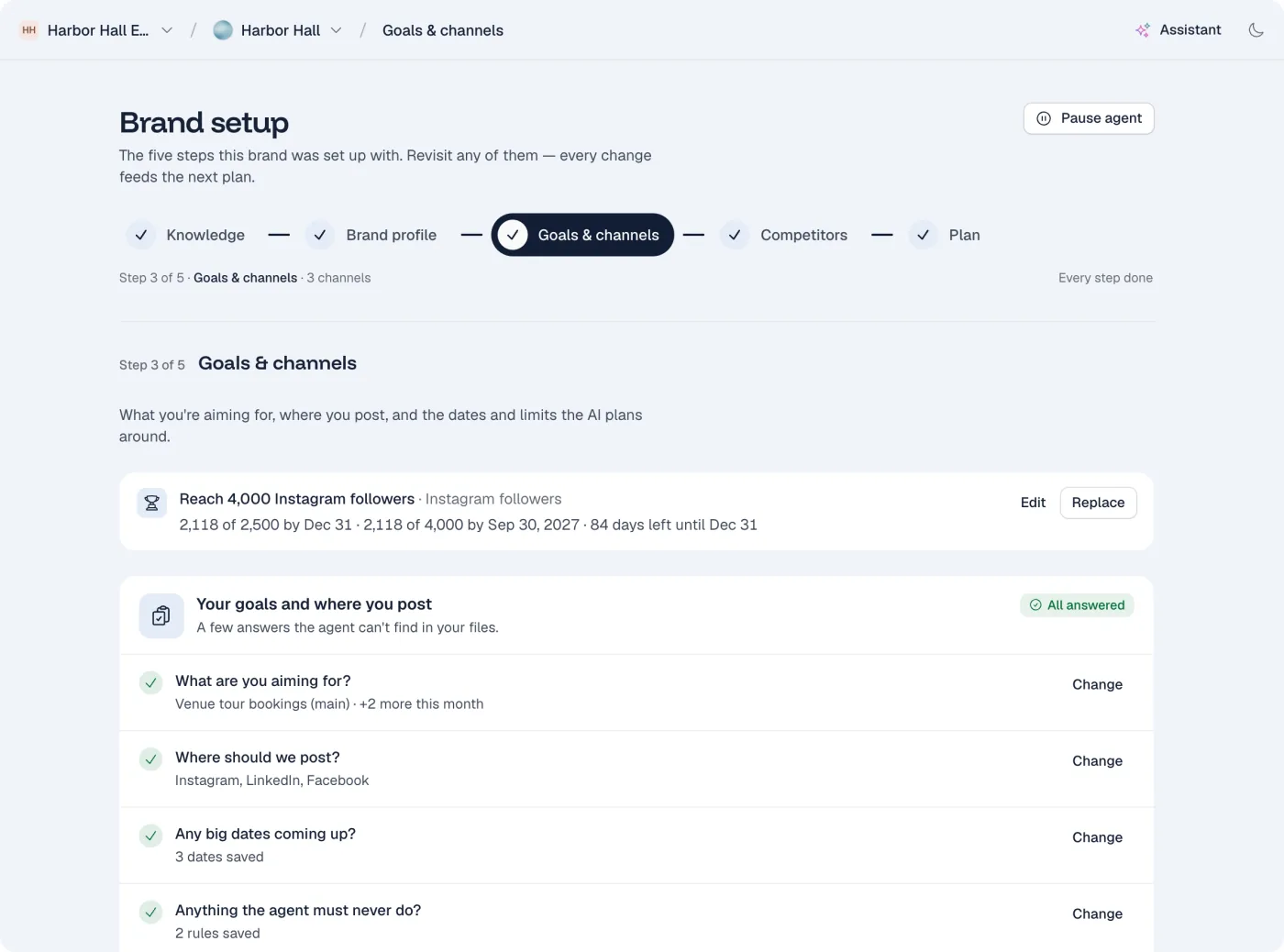Pause the agent

click(x=1089, y=118)
